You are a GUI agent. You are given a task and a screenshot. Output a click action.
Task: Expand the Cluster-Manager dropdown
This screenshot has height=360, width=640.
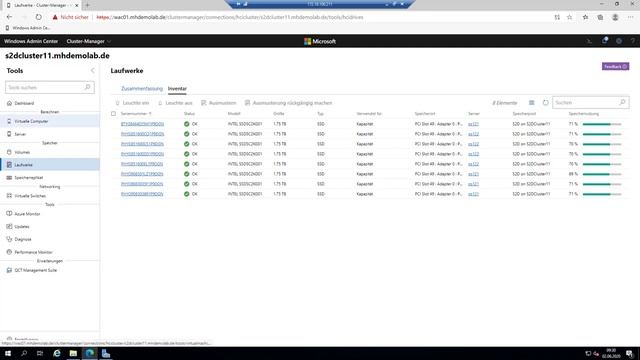pos(89,41)
